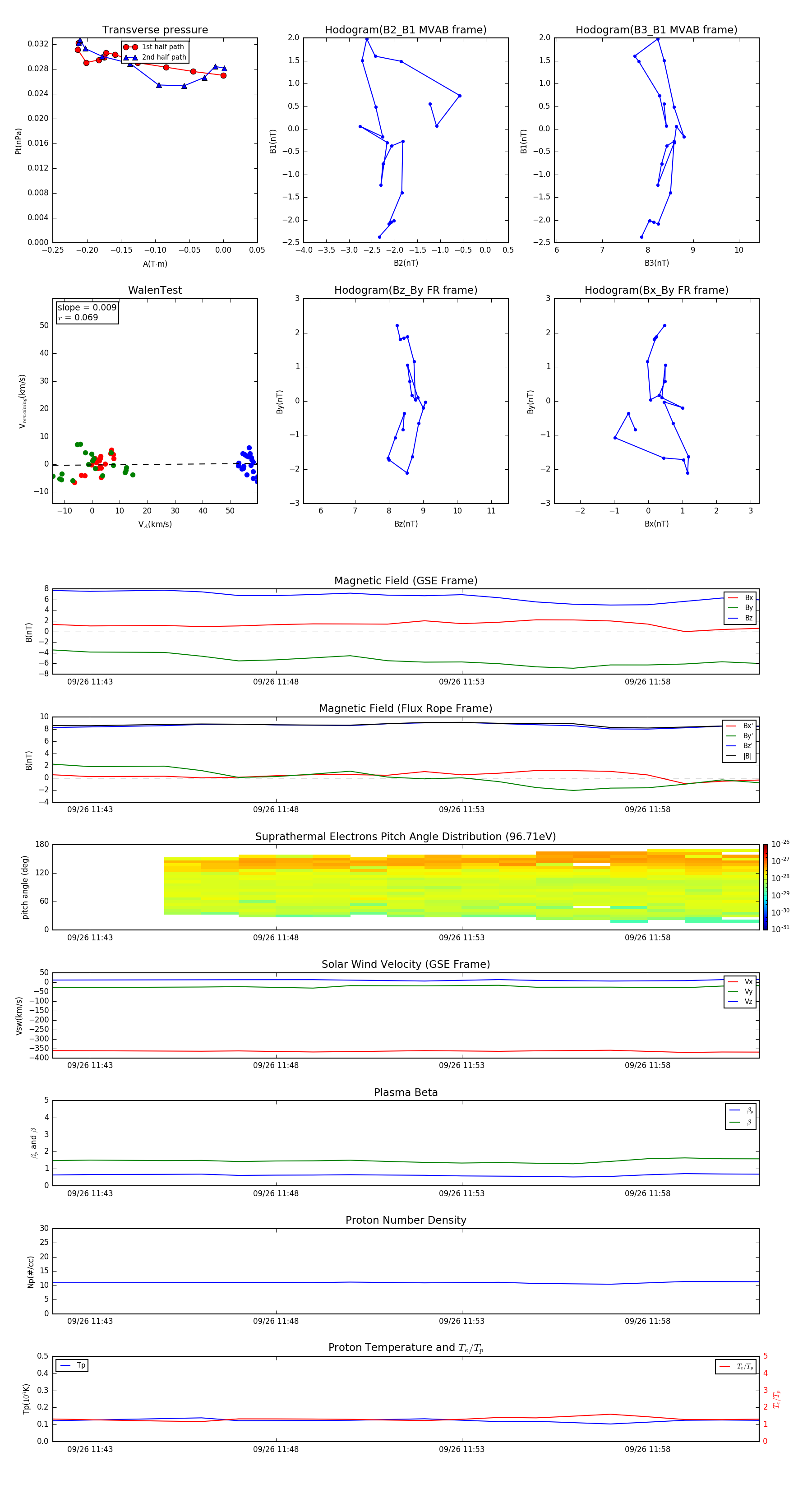812x1489 pixels.
Task: Click the Suprathermal Electrons Pitch Angle Distribution title
Action: coord(405,837)
